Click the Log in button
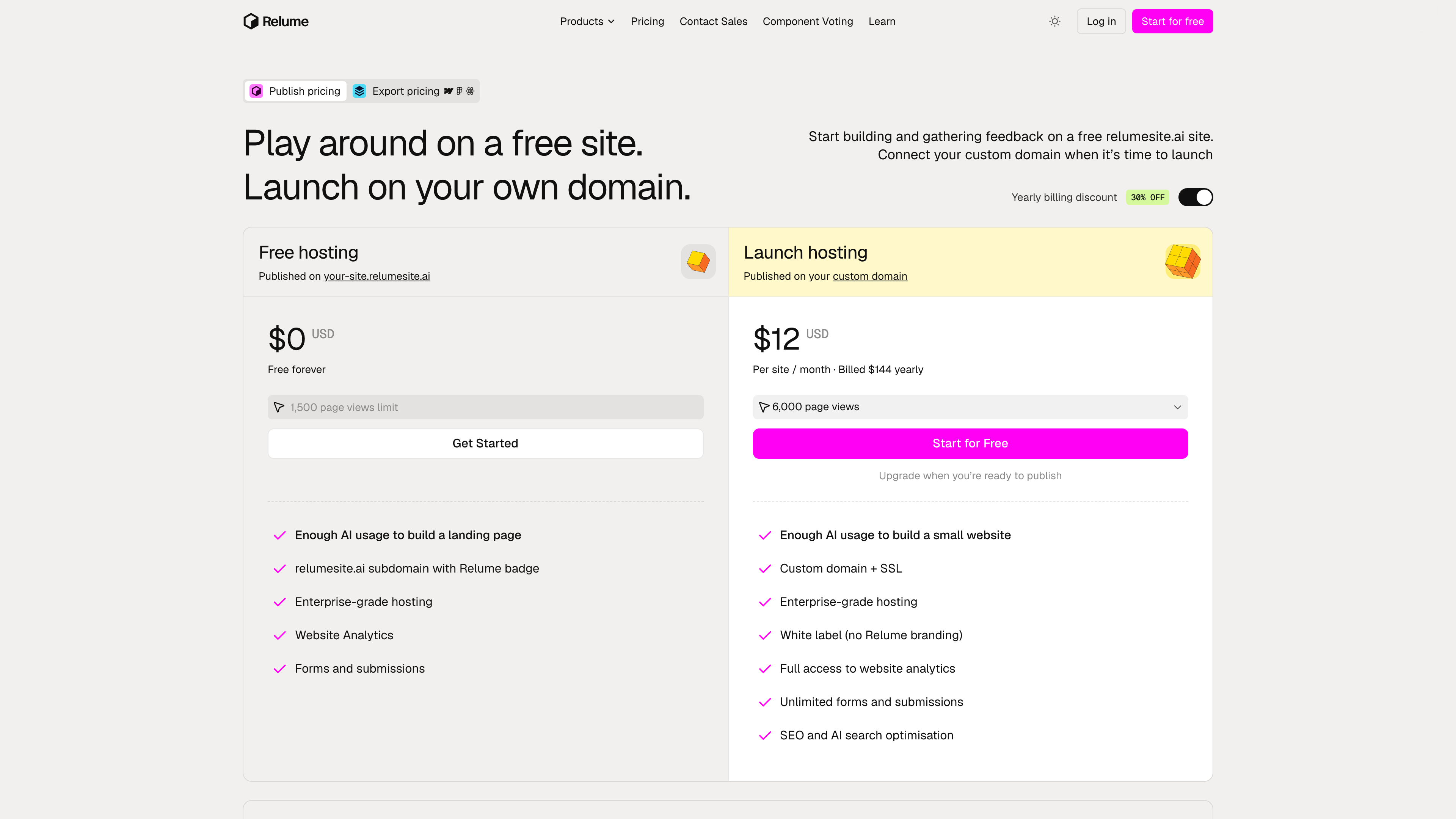 (1101, 22)
